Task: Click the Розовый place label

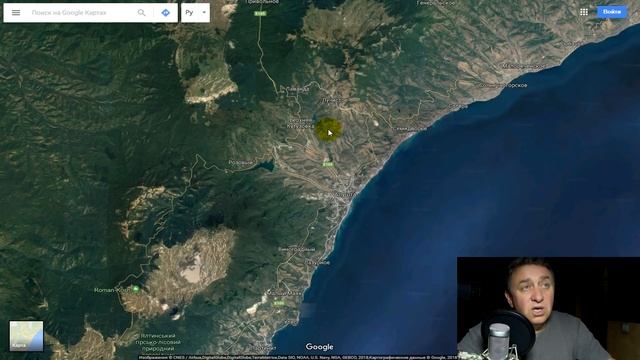Action: [x=240, y=163]
